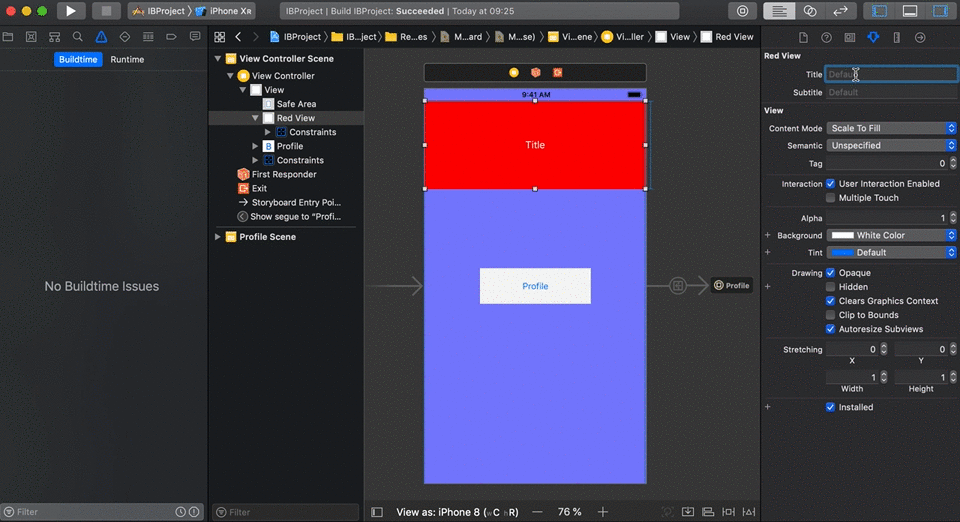Screen dimensions: 960x522
Task: Show the Identity inspector
Action: click(850, 37)
